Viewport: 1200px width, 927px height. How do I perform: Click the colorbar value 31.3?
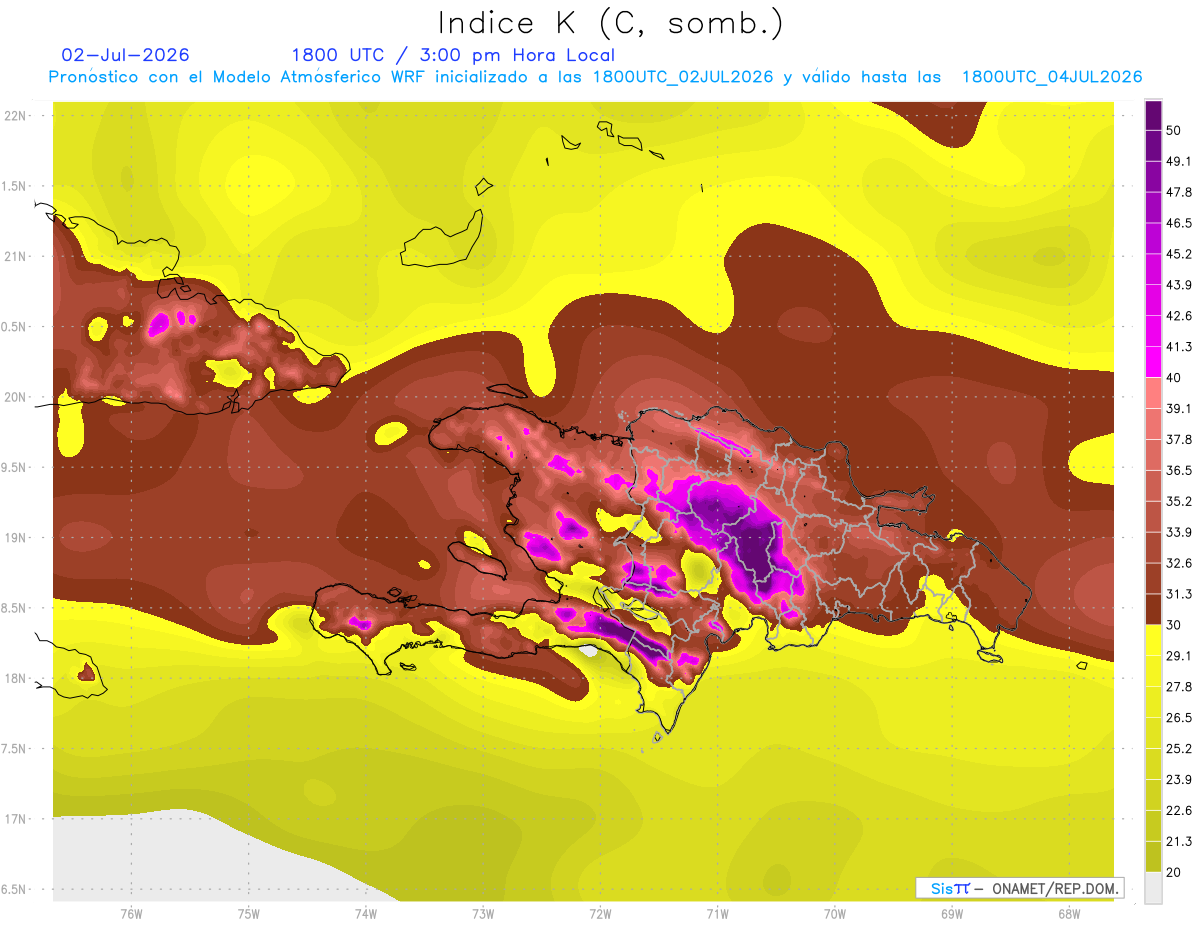coord(1179,594)
